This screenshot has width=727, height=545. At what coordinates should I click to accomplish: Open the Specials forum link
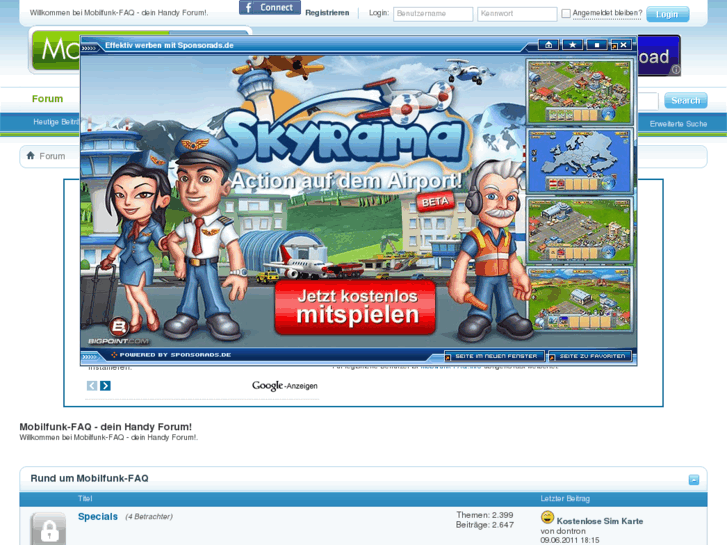tap(98, 517)
